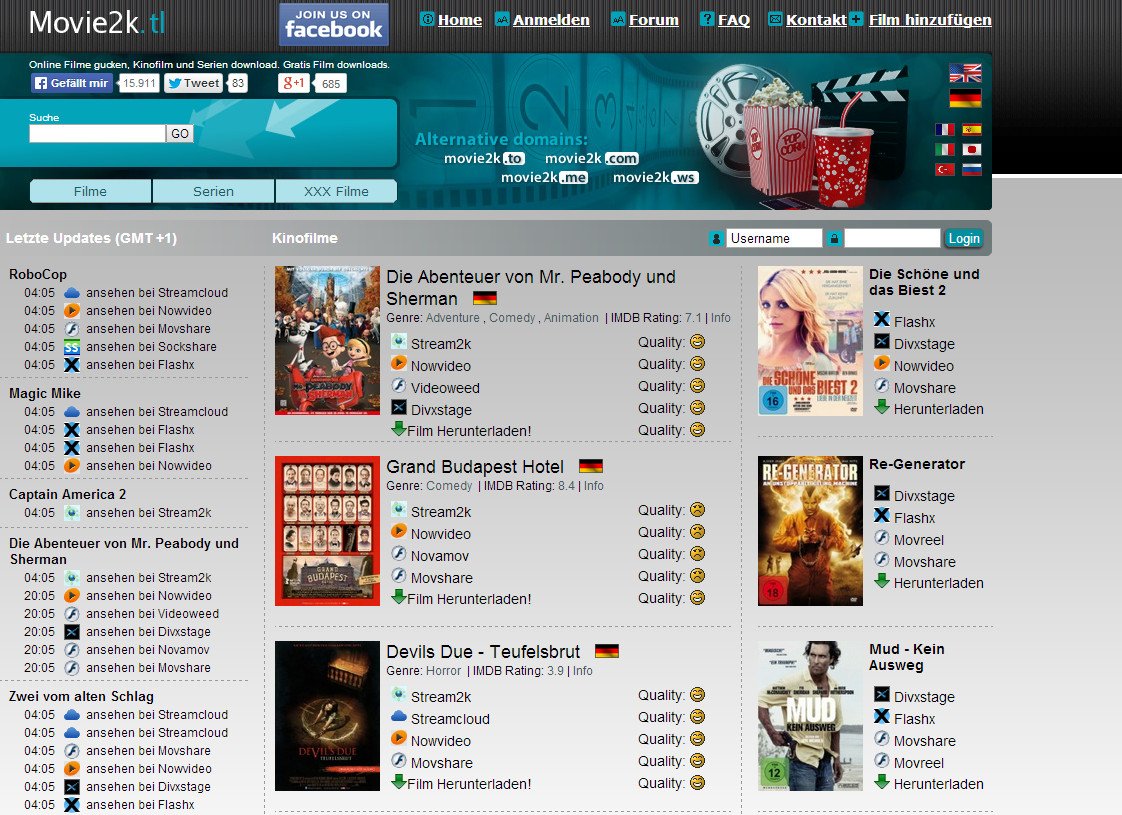Open the Re-Generator movie poster thumbnail
The height and width of the screenshot is (815, 1122).
[810, 531]
